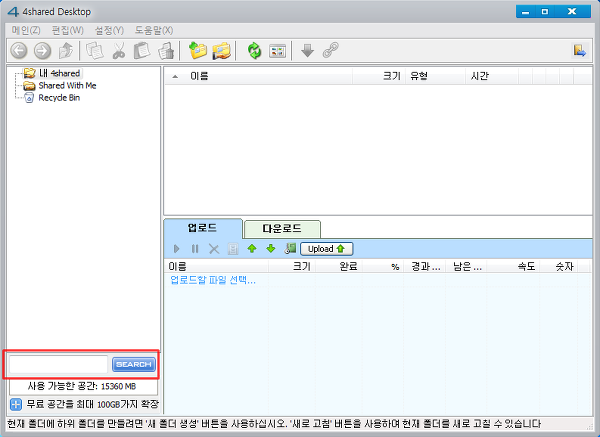Click the Copy toolbar icon
This screenshot has width=600, height=437.
(x=95, y=51)
